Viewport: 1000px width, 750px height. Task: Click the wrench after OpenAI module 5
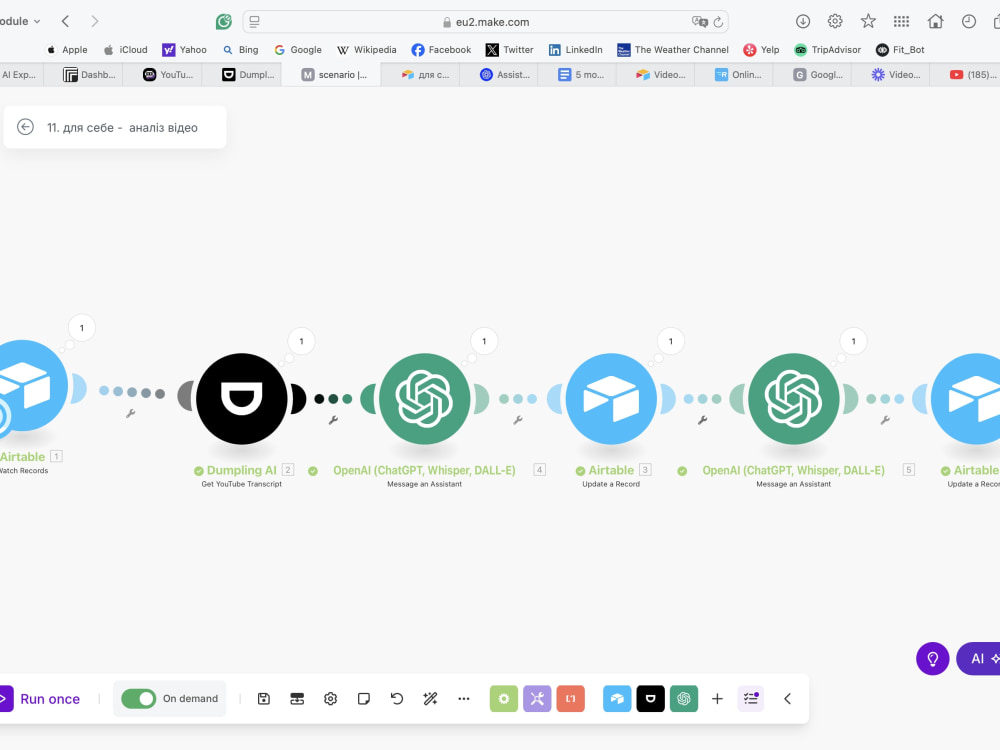point(885,420)
